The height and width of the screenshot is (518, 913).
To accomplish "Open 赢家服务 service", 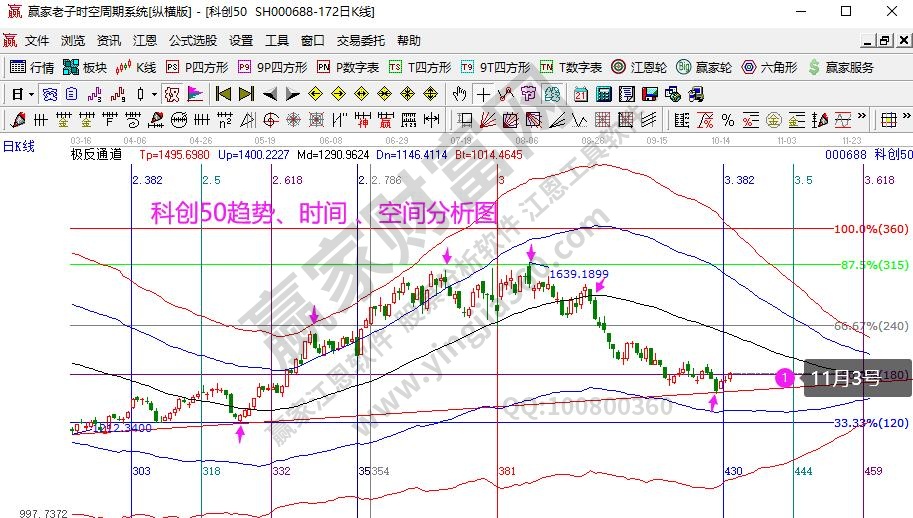I will [841, 68].
